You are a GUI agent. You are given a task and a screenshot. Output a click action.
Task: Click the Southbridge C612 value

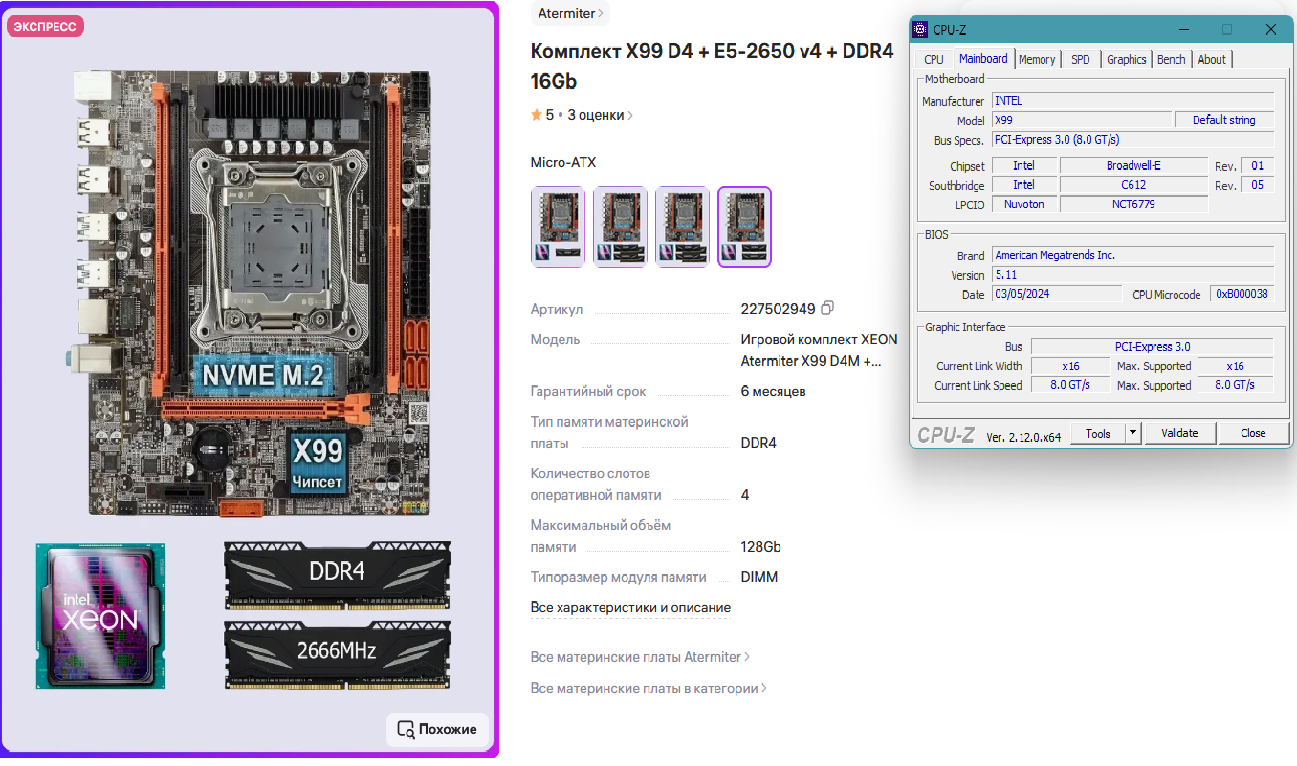1134,185
